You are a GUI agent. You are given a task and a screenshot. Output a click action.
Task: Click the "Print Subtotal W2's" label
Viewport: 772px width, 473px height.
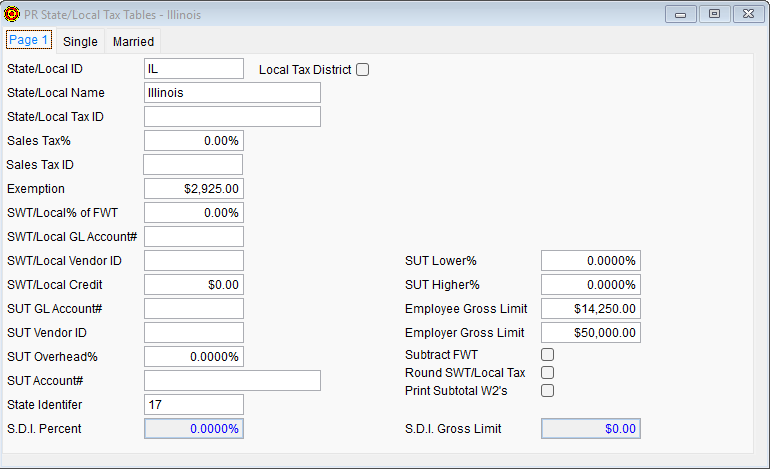[x=456, y=391]
